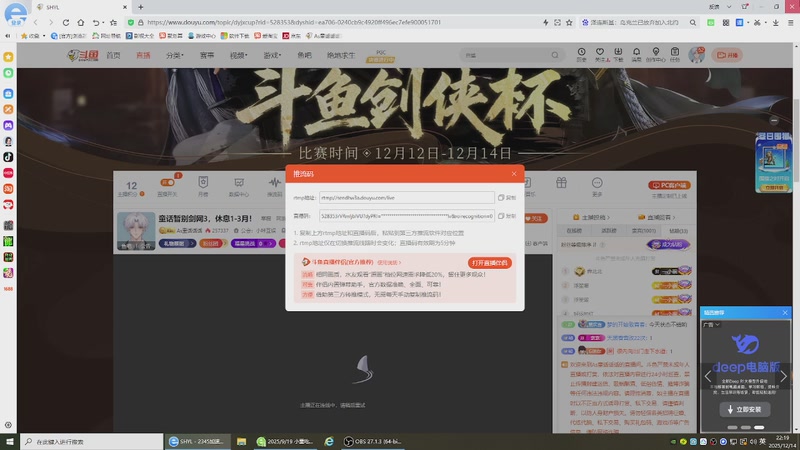Screen dimensions: 800x450
Task: Click the streamer avatar thumbnail
Action: point(136,231)
